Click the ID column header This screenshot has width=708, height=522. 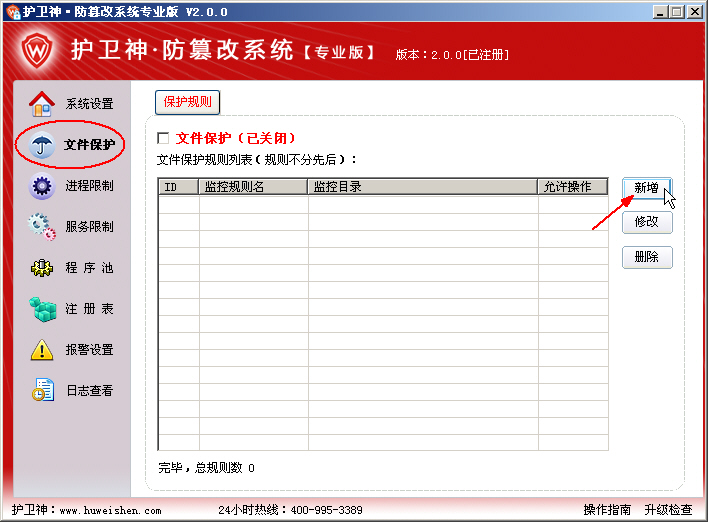point(178,186)
